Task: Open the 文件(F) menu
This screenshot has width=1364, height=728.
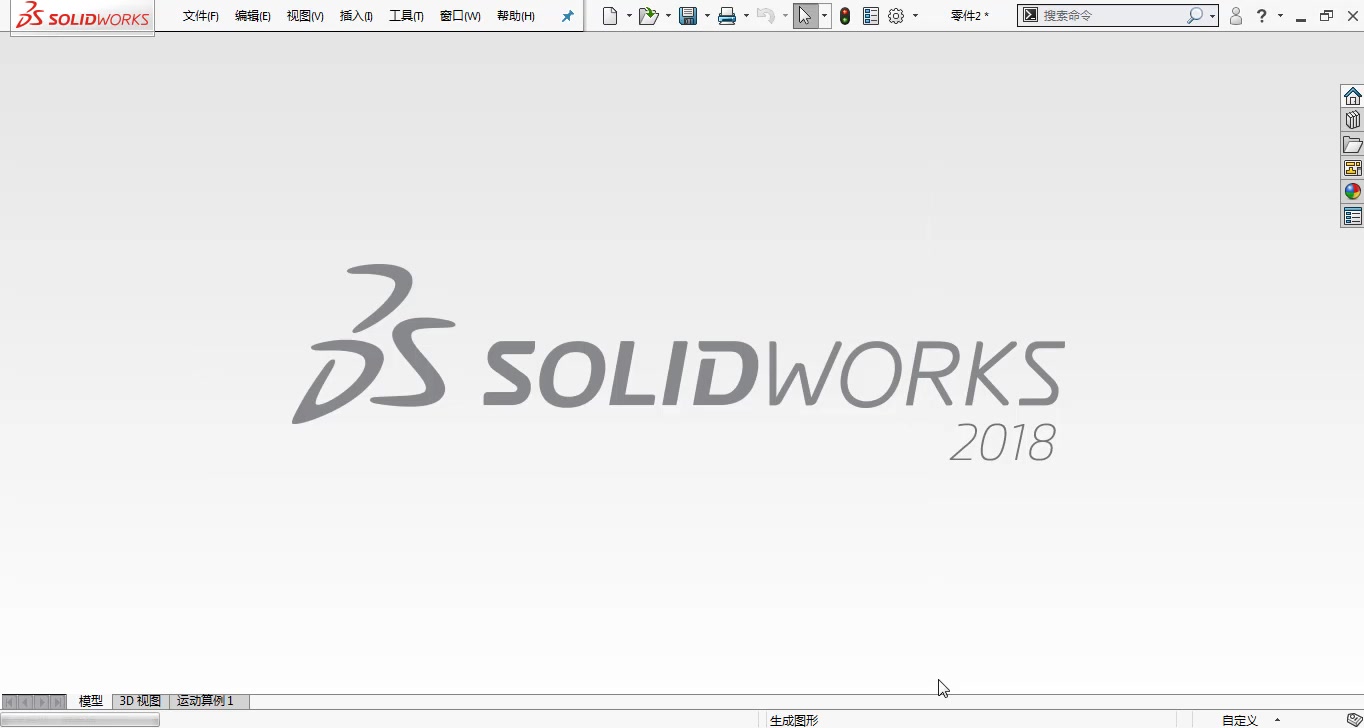Action: (201, 16)
